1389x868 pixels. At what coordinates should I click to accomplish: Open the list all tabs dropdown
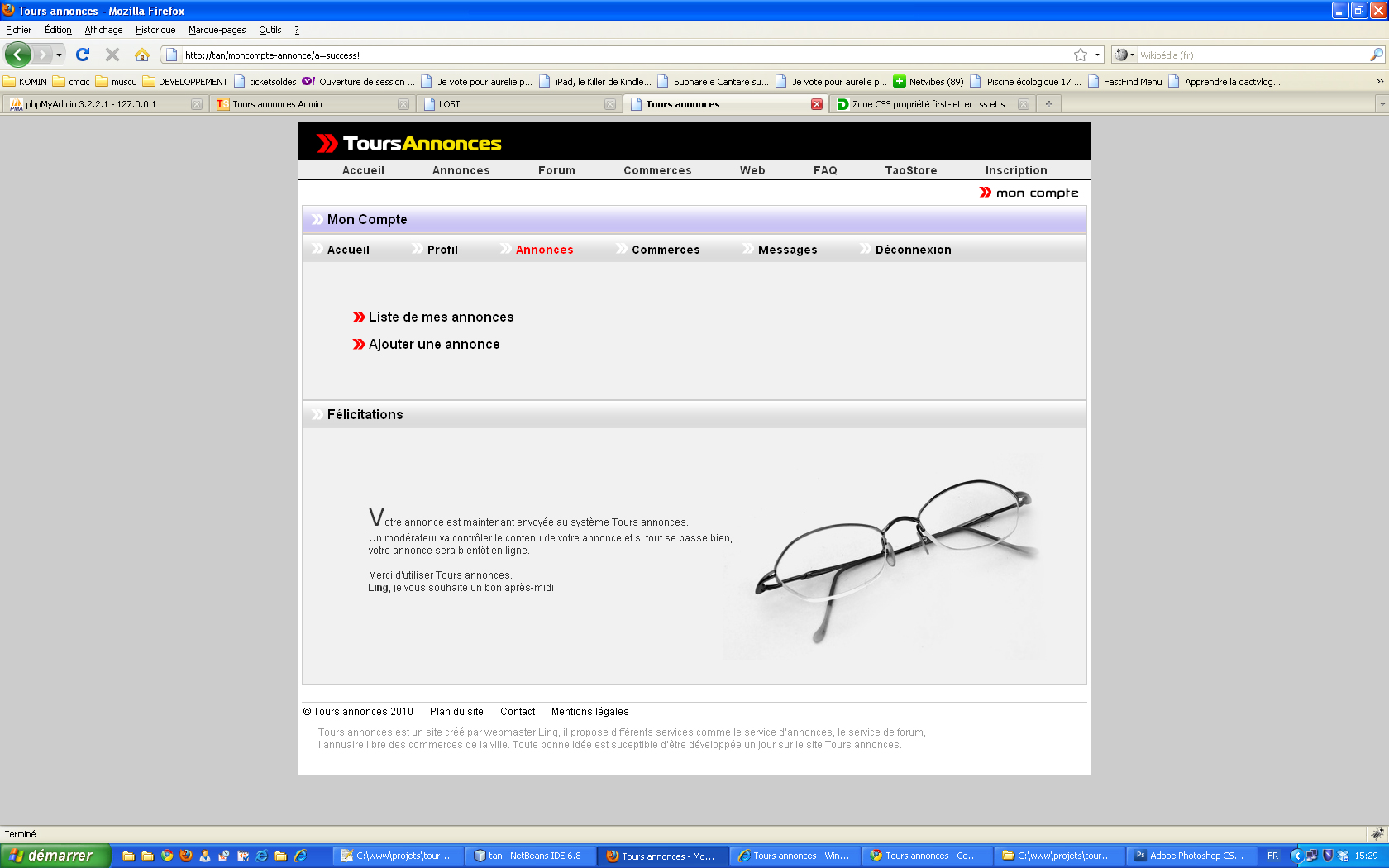1382,104
